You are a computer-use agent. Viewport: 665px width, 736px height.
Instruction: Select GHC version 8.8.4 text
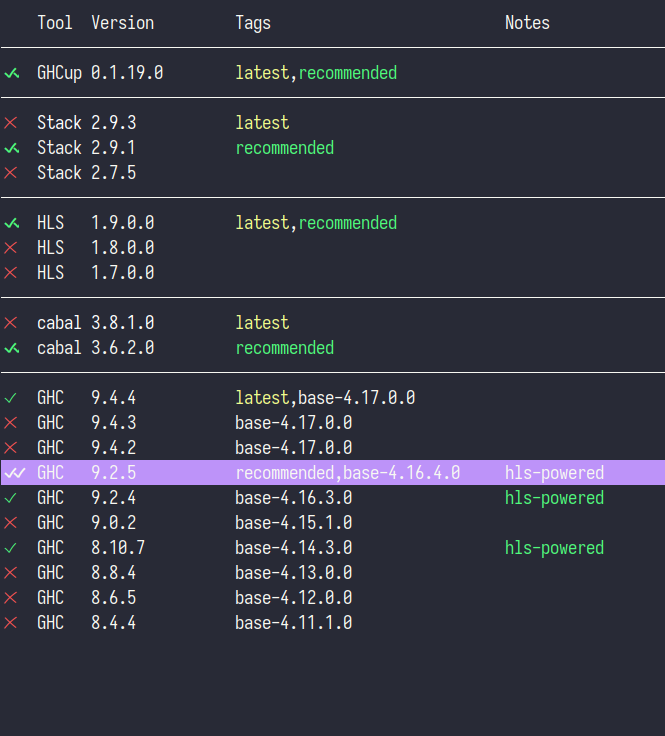(x=114, y=572)
